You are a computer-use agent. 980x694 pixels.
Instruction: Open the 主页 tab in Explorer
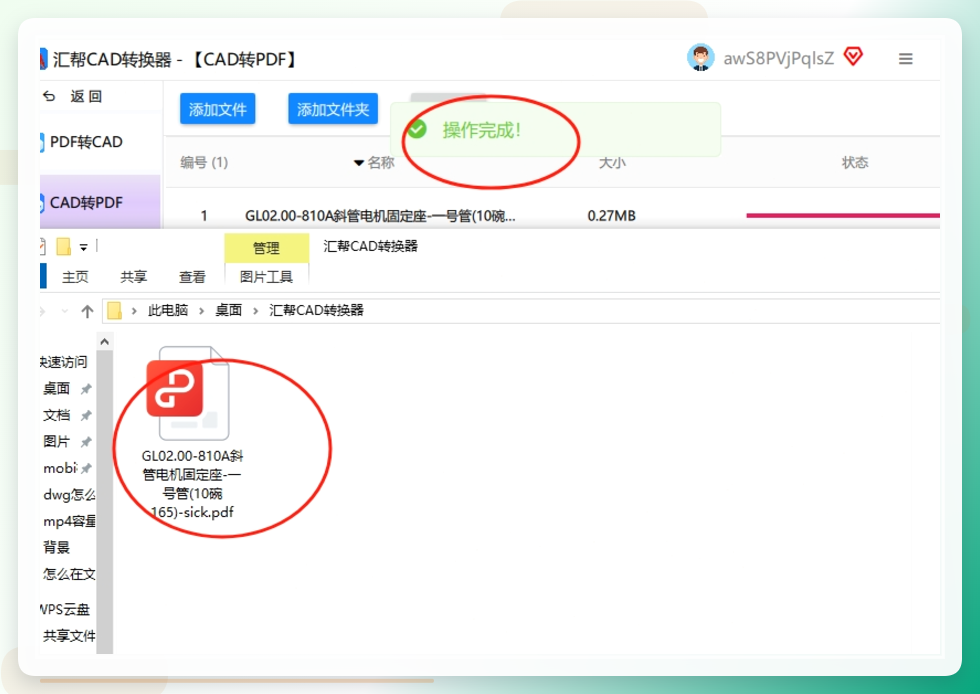click(x=75, y=277)
